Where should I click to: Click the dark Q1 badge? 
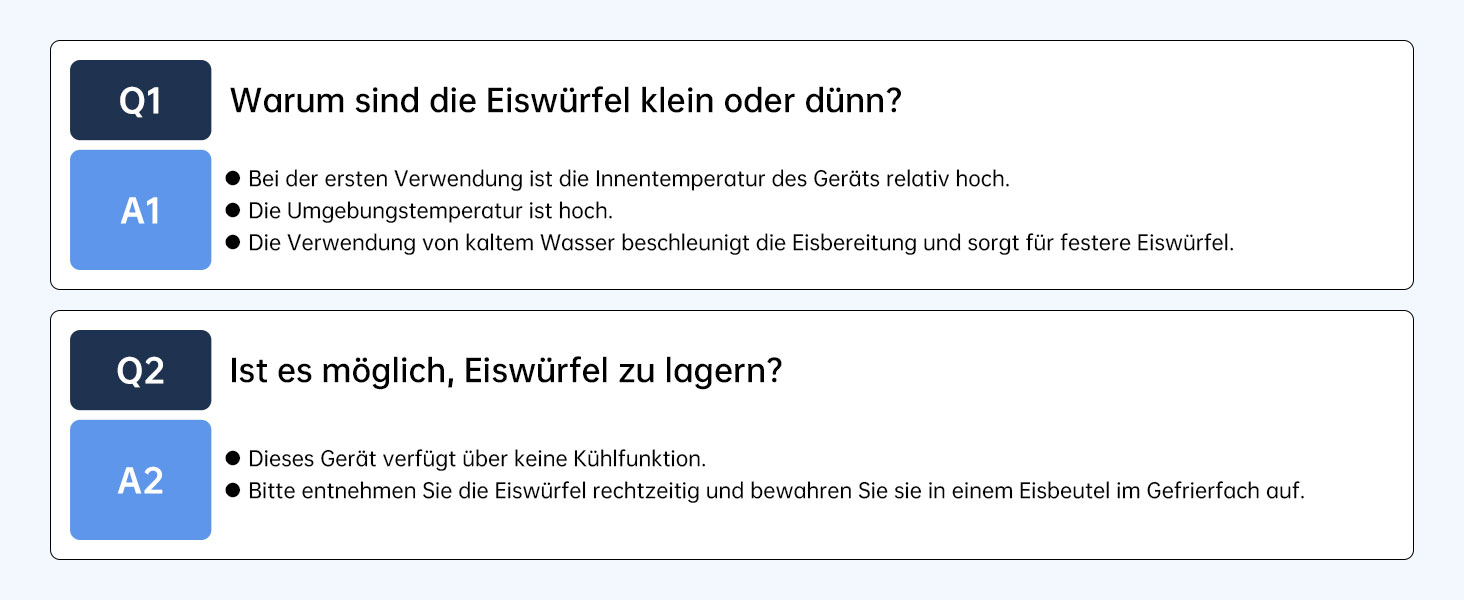[140, 100]
